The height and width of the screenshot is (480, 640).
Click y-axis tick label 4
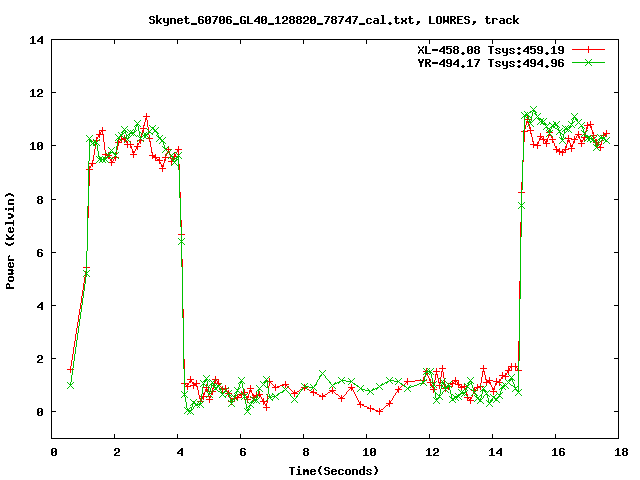tap(40, 306)
